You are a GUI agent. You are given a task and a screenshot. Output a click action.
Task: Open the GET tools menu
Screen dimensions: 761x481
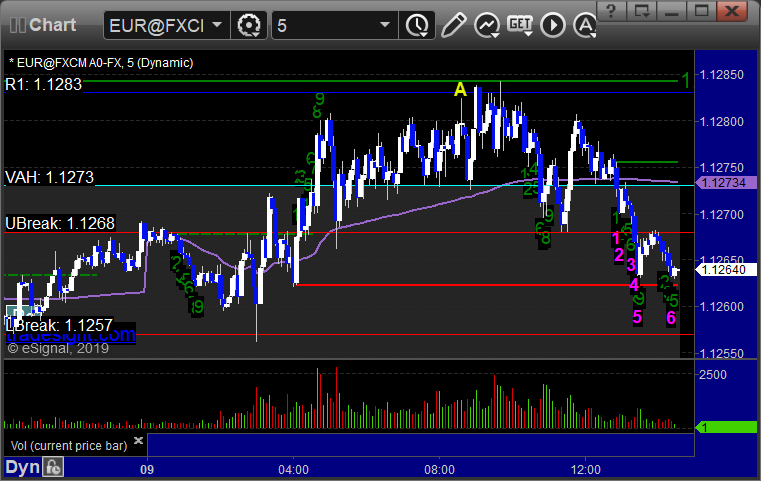(520, 24)
